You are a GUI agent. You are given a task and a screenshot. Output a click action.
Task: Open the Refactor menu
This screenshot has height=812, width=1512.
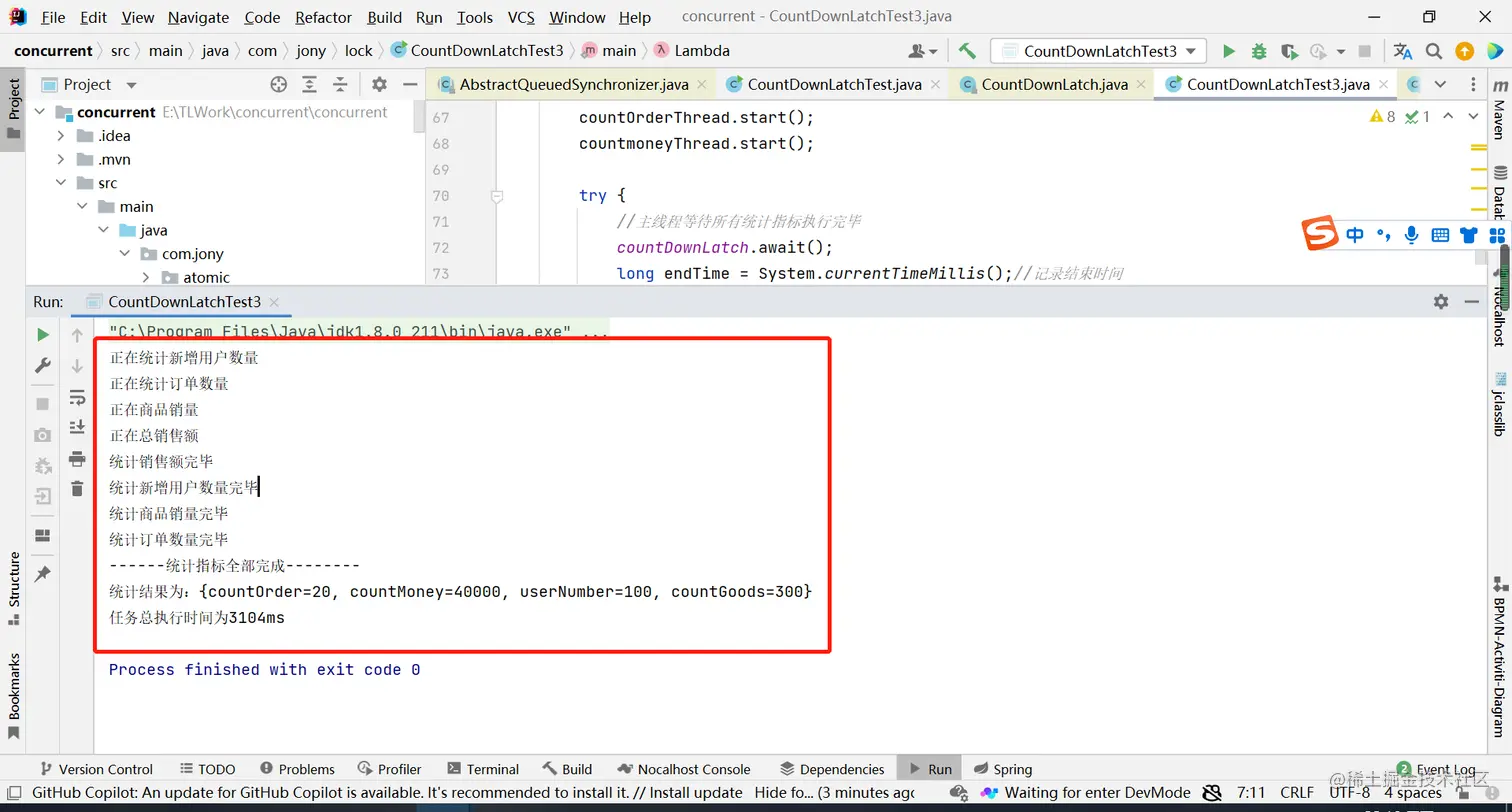coord(324,17)
